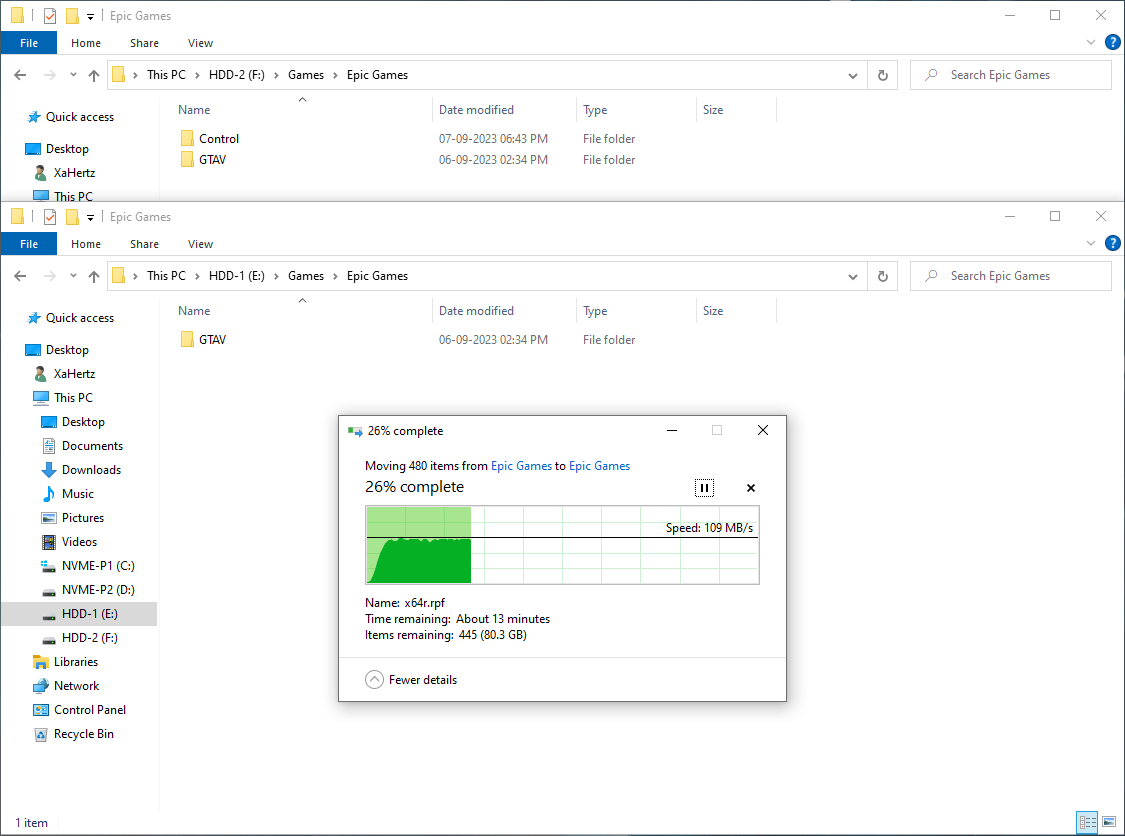Image resolution: width=1125 pixels, height=836 pixels.
Task: Open File menu in HDD-1 window
Action: coord(29,244)
